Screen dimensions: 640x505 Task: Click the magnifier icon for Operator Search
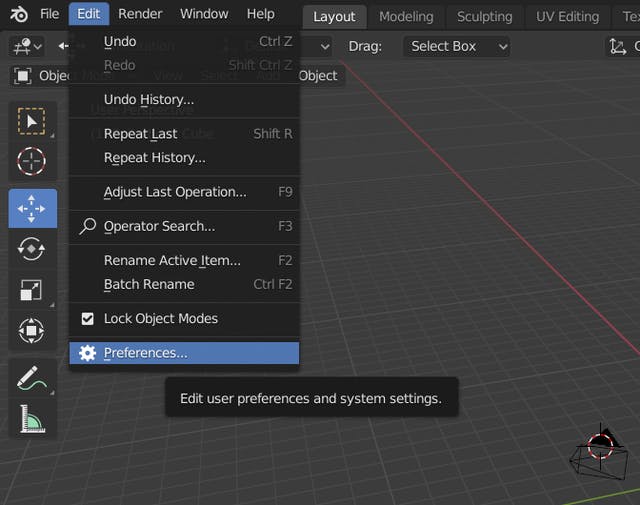(87, 226)
